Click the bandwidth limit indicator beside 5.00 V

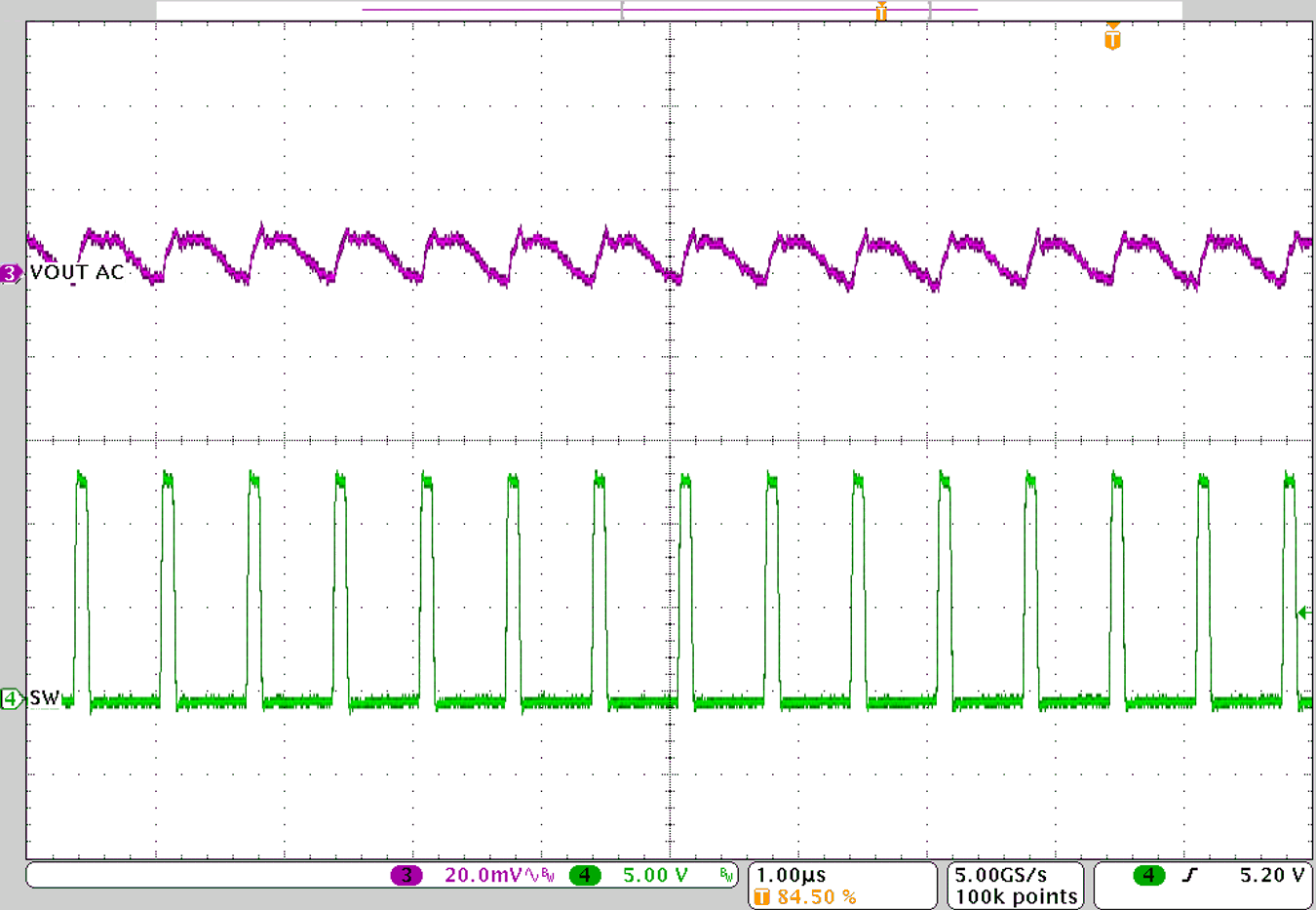click(725, 876)
